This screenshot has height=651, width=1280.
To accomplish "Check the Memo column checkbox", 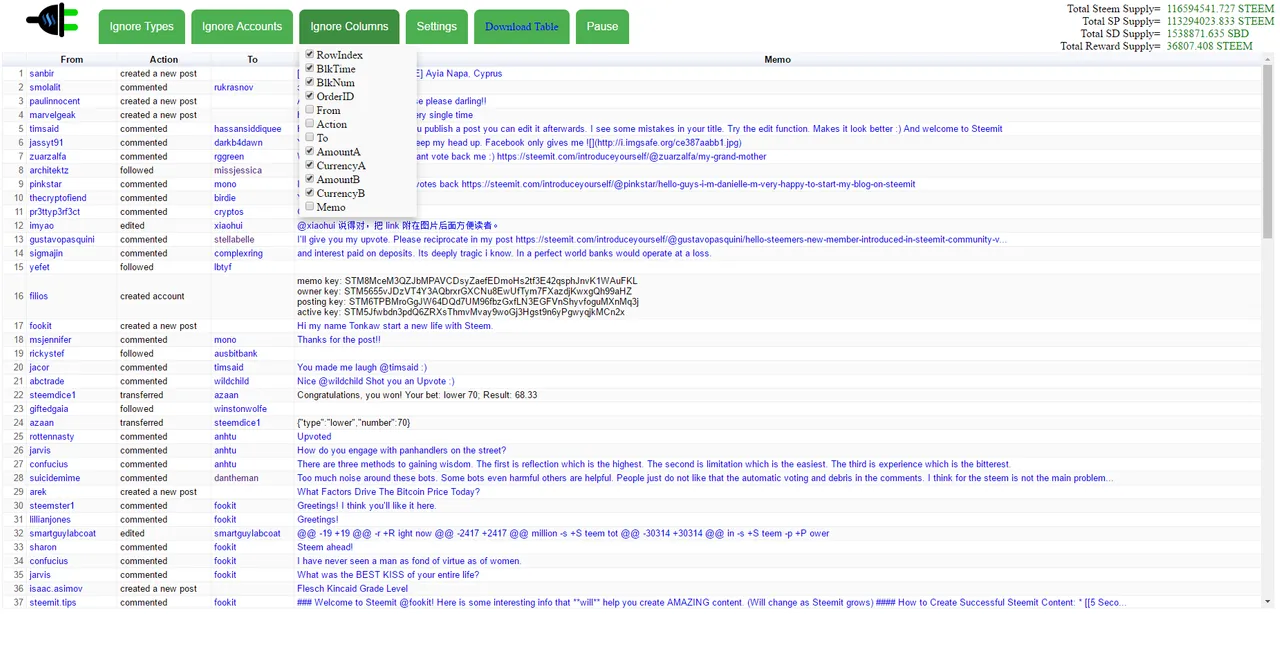I will tap(310, 207).
